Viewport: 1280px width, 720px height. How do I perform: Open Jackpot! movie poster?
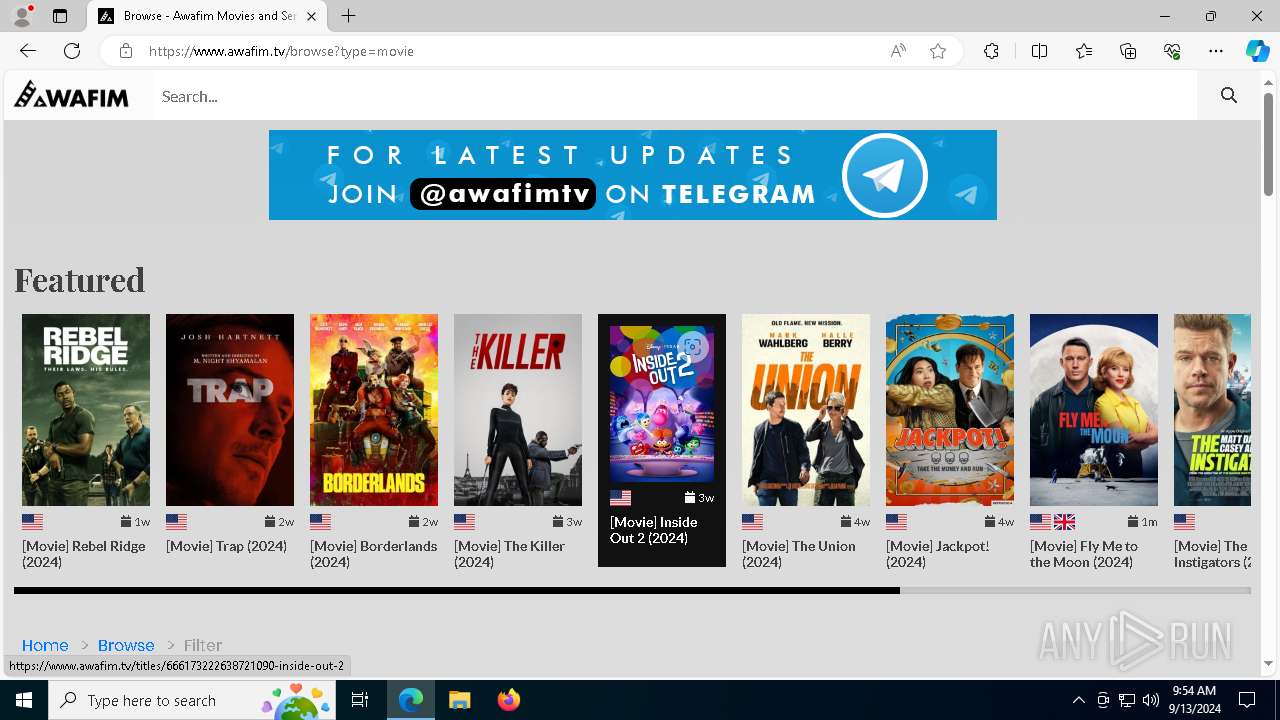950,410
